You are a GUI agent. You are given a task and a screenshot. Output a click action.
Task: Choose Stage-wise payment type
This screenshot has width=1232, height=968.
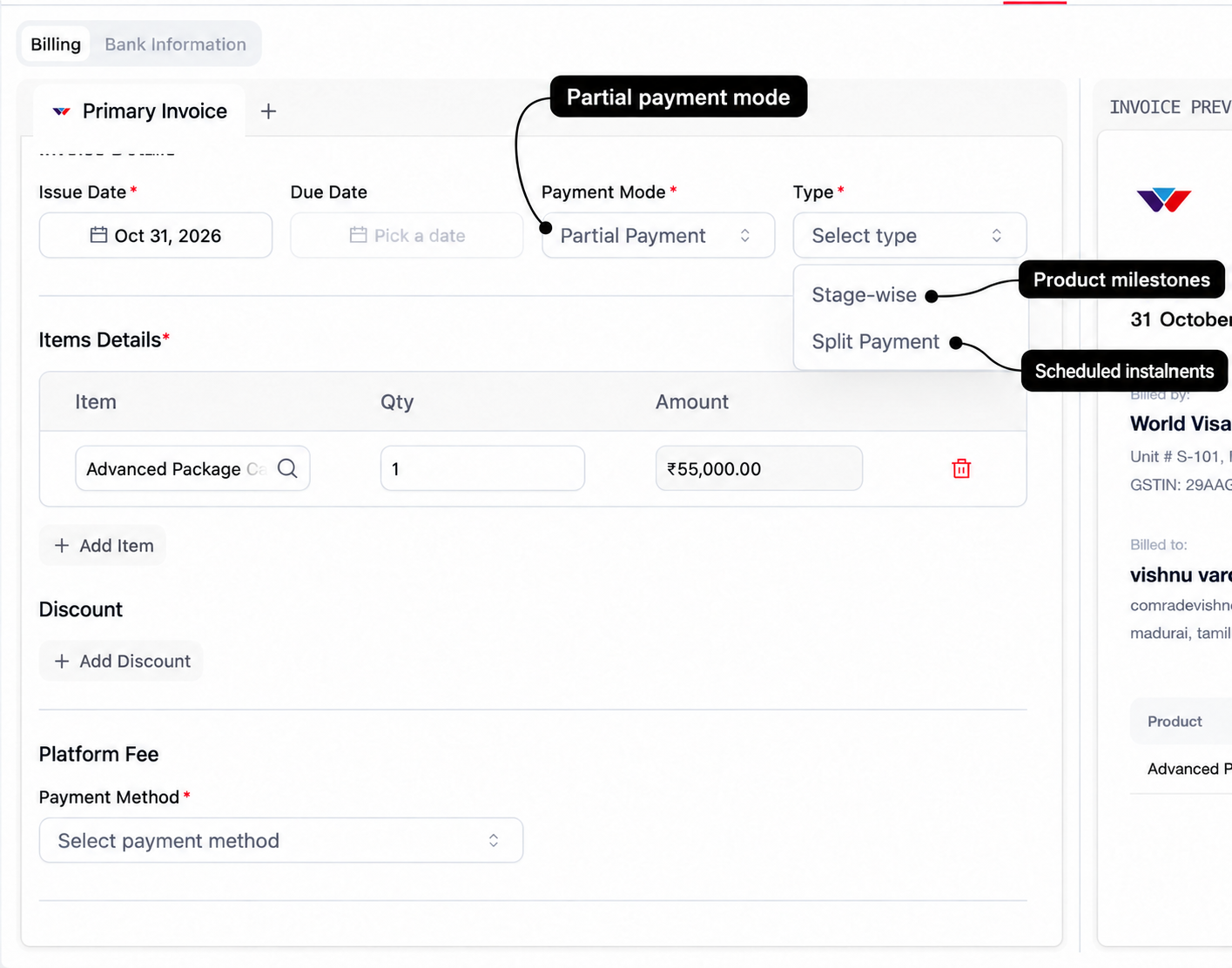(x=864, y=295)
